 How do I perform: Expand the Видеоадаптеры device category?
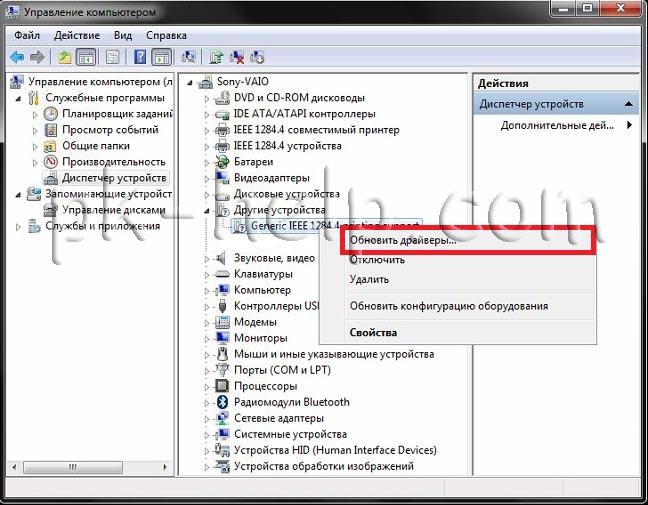point(208,178)
